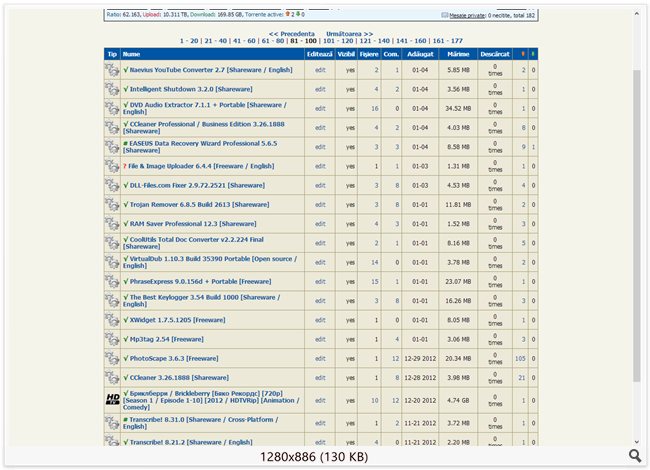Sort table by Nume column header
This screenshot has width=650, height=470.
point(131,54)
